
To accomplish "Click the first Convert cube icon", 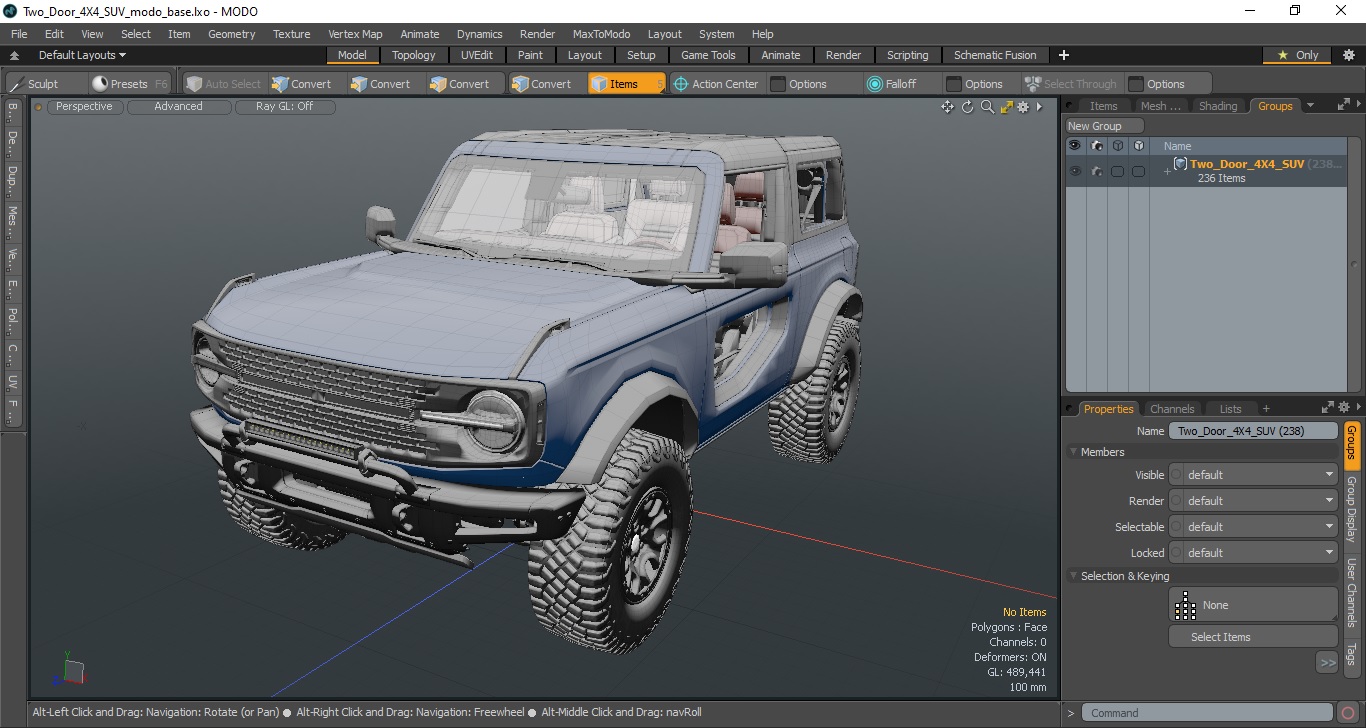I will [280, 84].
